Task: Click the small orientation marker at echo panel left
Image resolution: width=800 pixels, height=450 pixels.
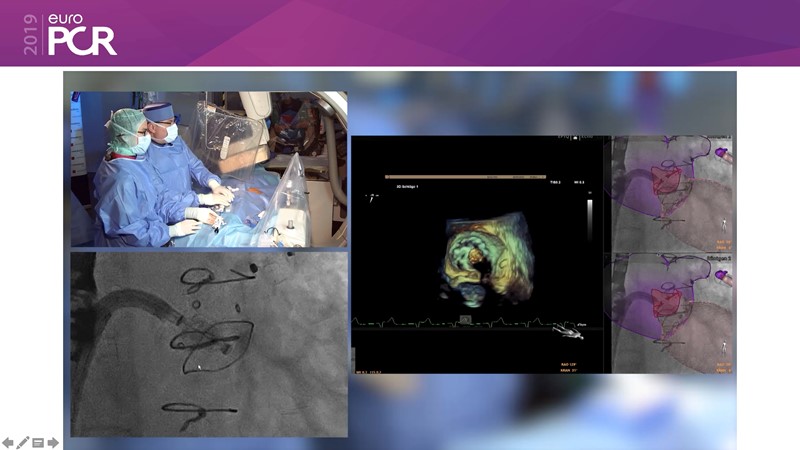Action: tap(373, 197)
